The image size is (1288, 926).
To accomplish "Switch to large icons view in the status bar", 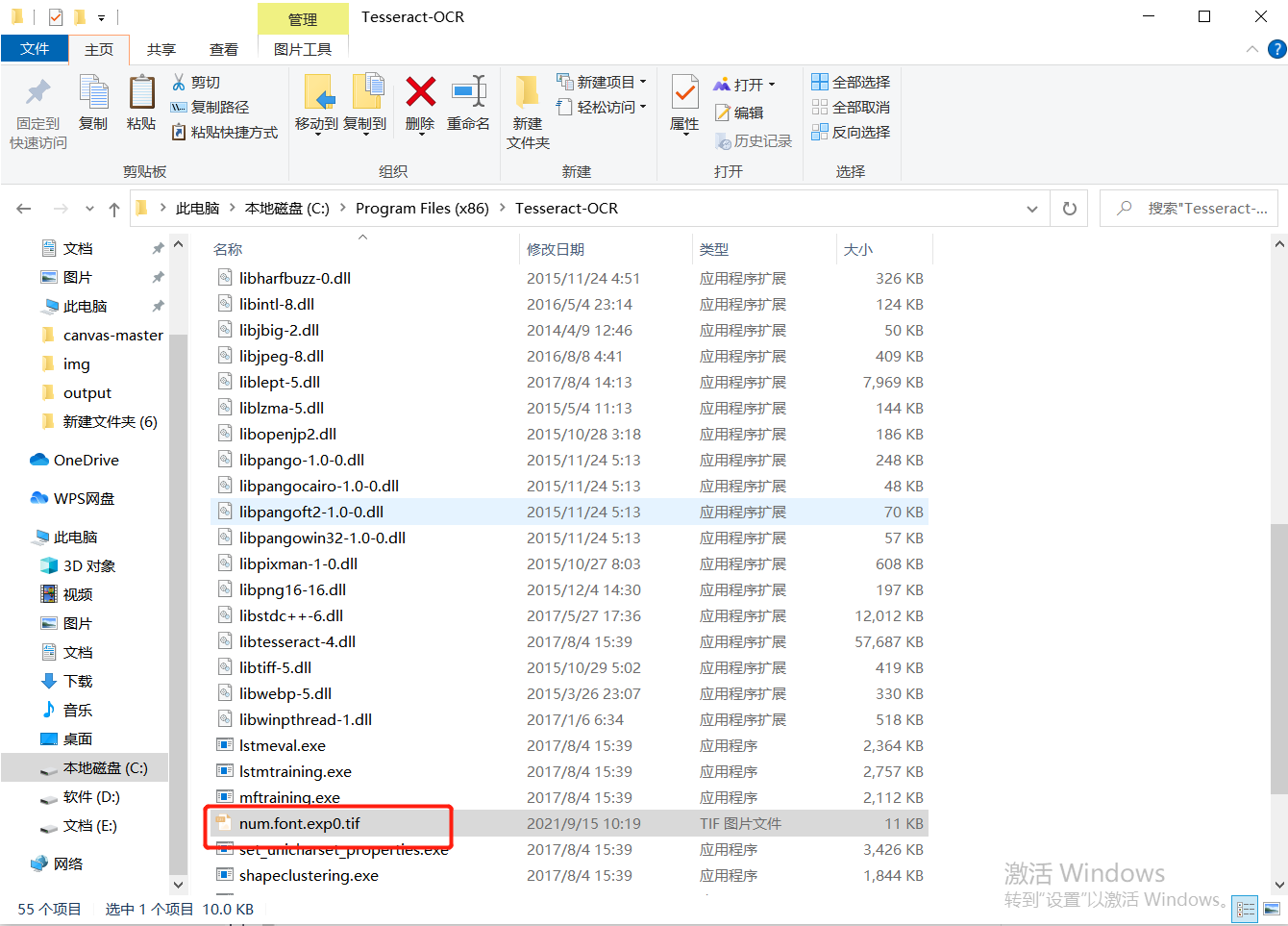I will (1272, 909).
